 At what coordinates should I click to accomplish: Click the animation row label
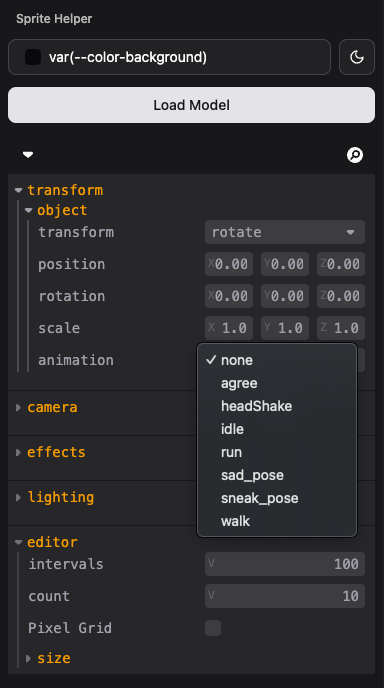click(x=76, y=360)
